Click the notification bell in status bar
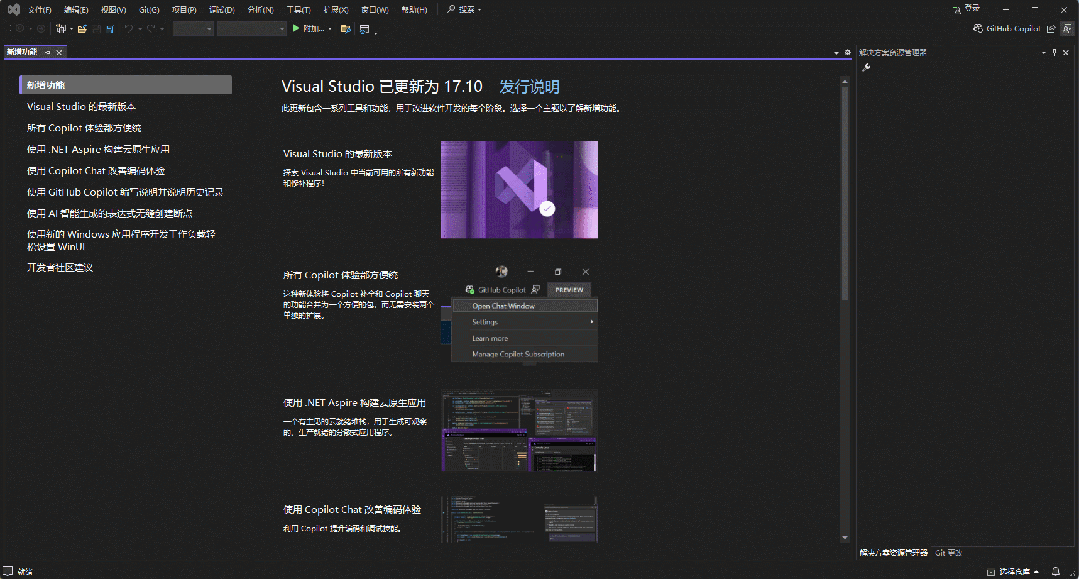The height and width of the screenshot is (579, 1079). tap(1056, 571)
